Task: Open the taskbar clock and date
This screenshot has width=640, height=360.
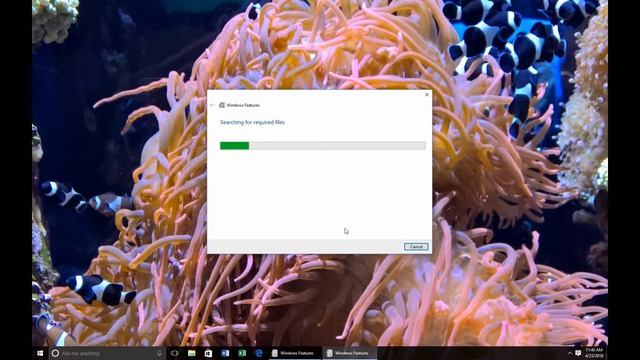Action: tap(594, 353)
